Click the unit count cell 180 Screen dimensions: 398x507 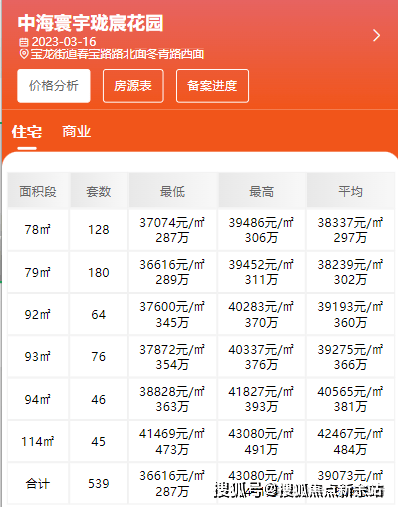coord(99,272)
